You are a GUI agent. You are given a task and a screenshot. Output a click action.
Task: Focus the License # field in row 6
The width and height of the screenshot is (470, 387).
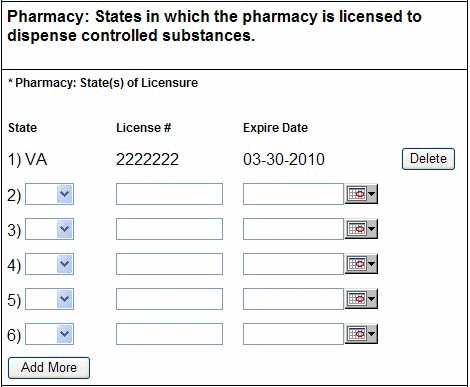tap(169, 334)
